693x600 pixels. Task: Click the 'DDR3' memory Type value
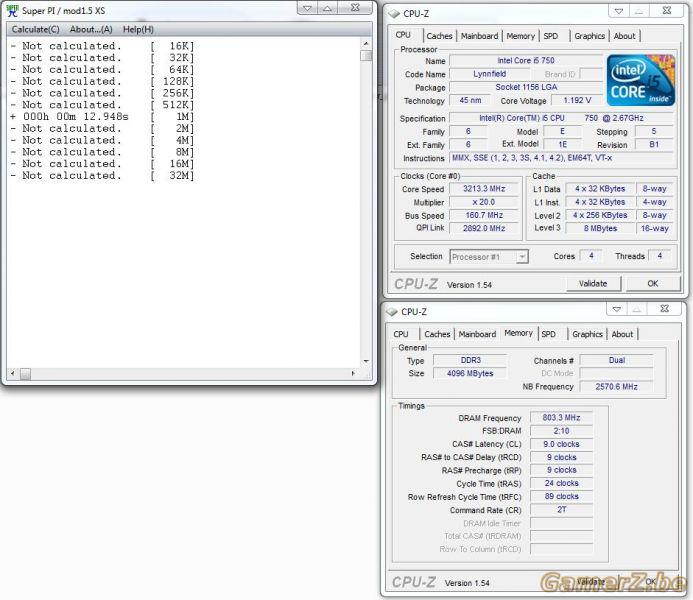(x=470, y=360)
